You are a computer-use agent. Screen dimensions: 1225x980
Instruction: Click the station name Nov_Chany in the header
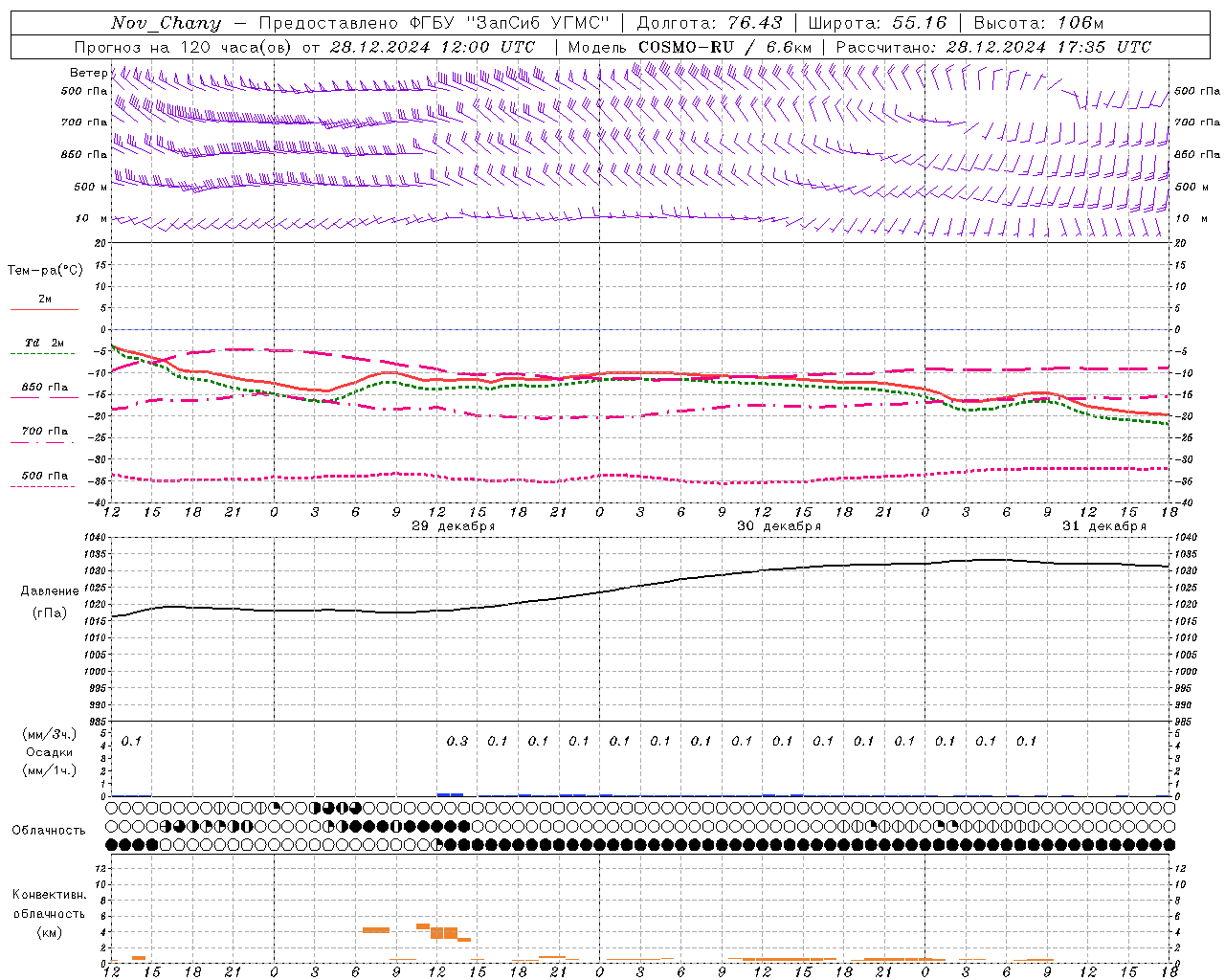(166, 23)
